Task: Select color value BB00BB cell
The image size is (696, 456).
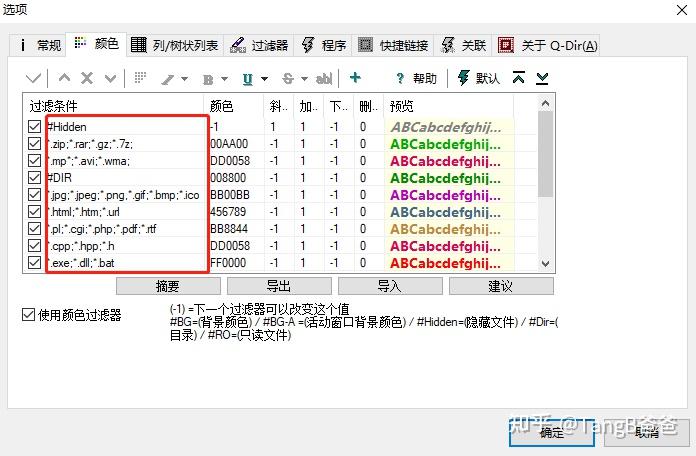Action: (230, 194)
